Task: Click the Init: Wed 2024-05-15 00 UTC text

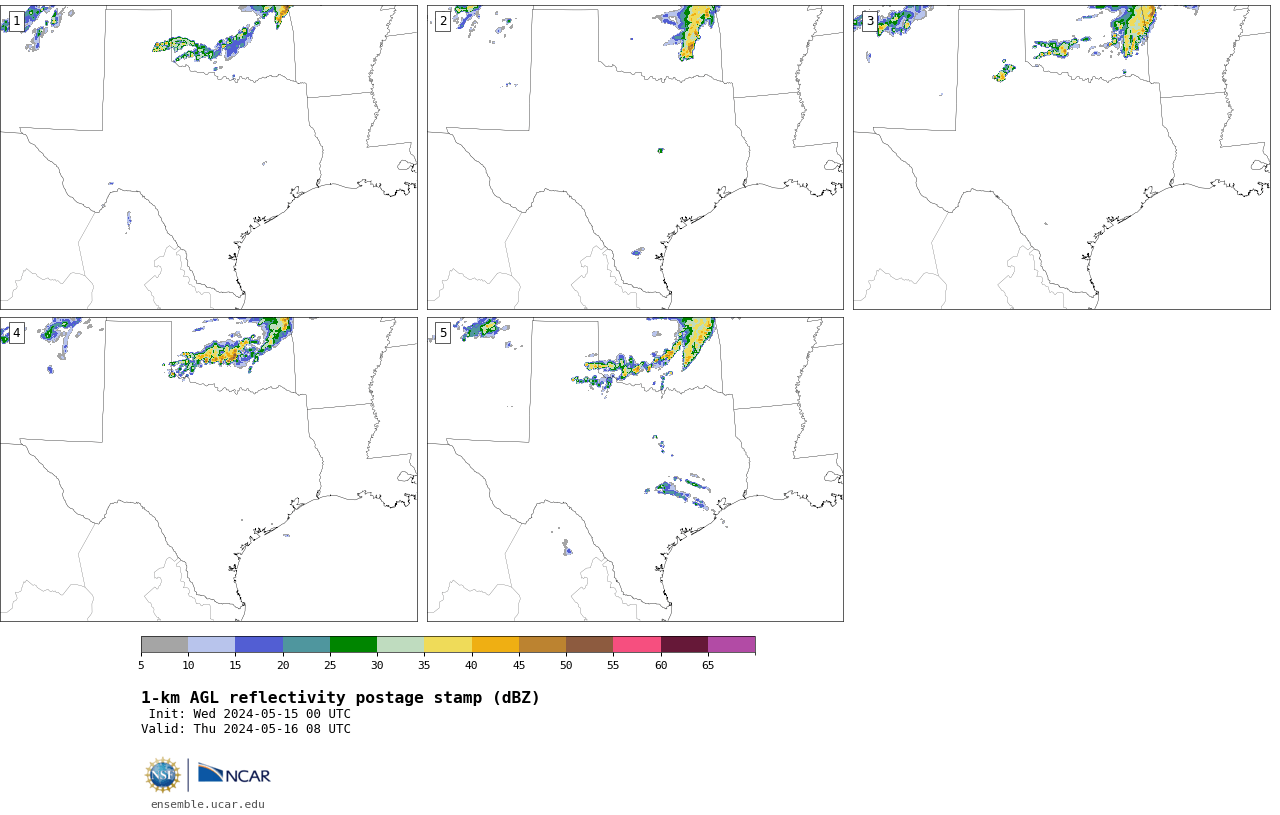Action: (x=250, y=714)
